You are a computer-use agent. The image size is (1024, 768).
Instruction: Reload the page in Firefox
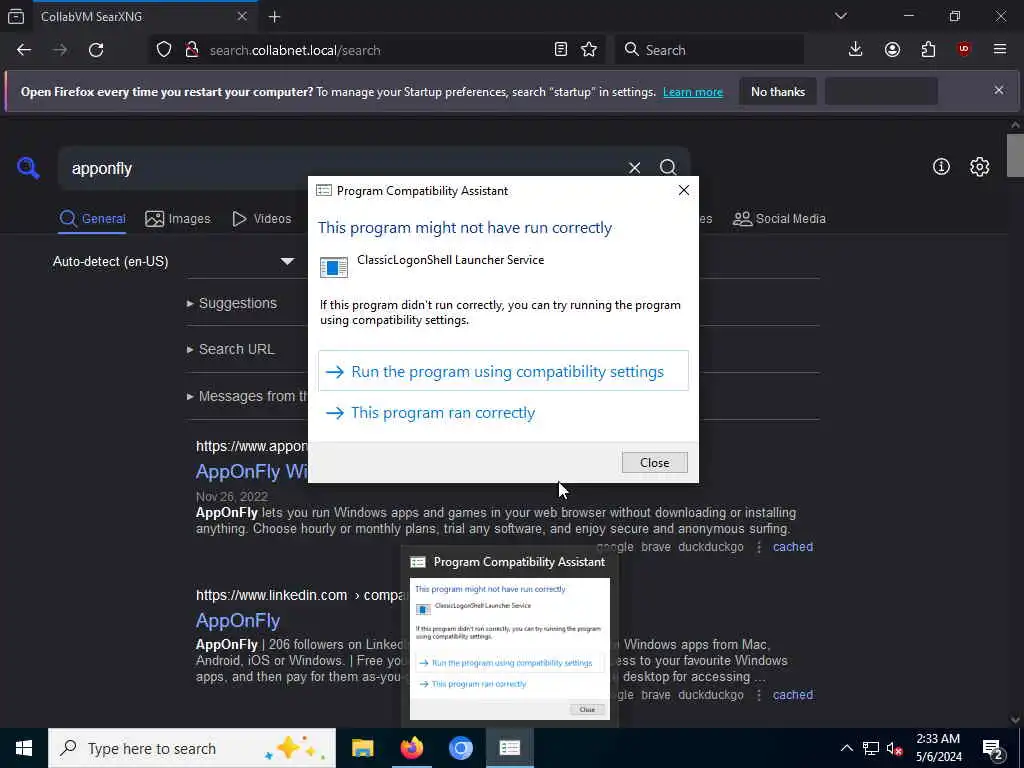[96, 50]
